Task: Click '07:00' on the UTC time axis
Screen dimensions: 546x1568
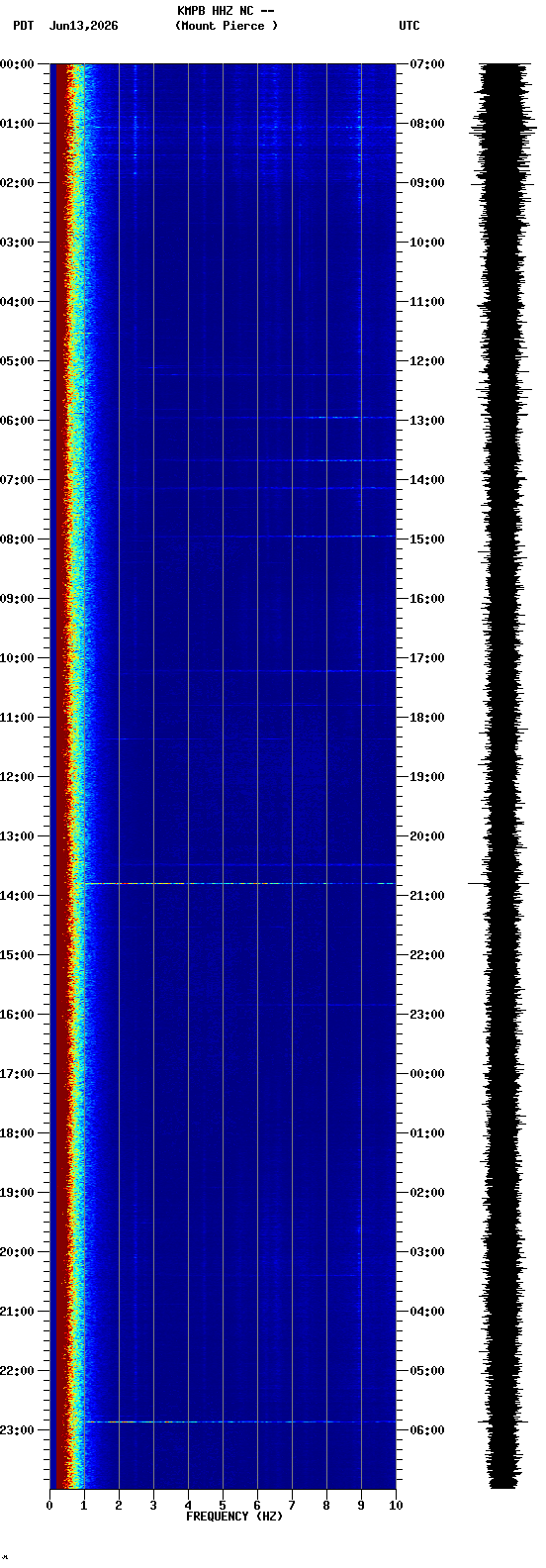Action: click(x=427, y=64)
